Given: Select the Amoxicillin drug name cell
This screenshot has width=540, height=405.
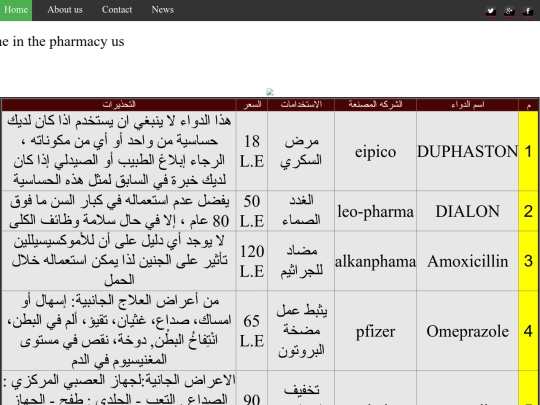Looking at the screenshot, I should click(x=467, y=261).
